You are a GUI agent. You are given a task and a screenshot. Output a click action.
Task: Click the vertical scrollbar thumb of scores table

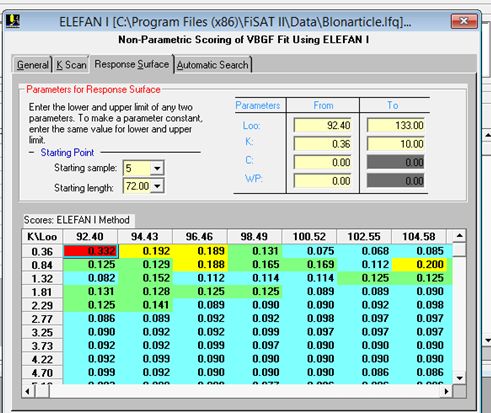point(460,249)
